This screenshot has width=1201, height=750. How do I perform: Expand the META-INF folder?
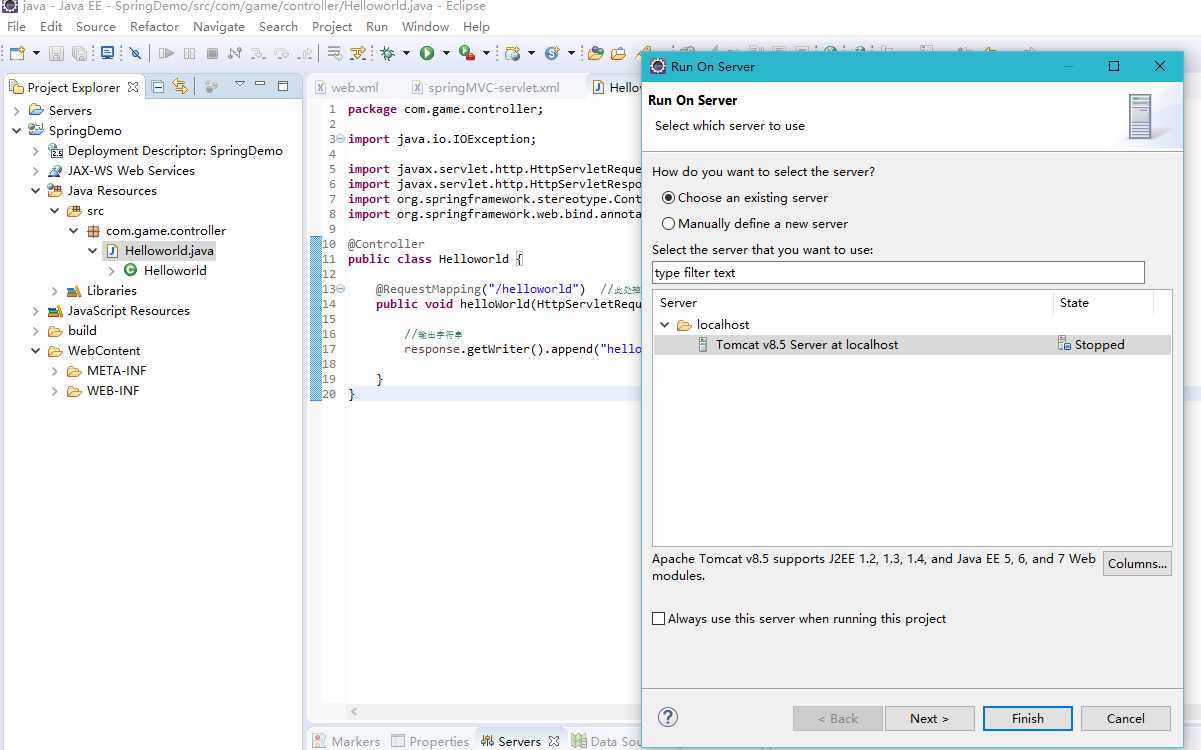coord(55,370)
